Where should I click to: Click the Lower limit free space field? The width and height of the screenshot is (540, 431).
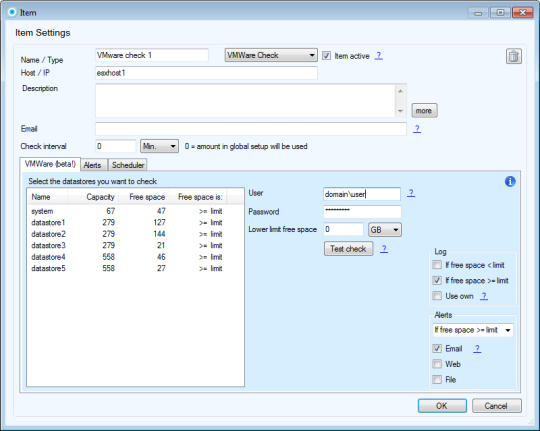(x=343, y=229)
